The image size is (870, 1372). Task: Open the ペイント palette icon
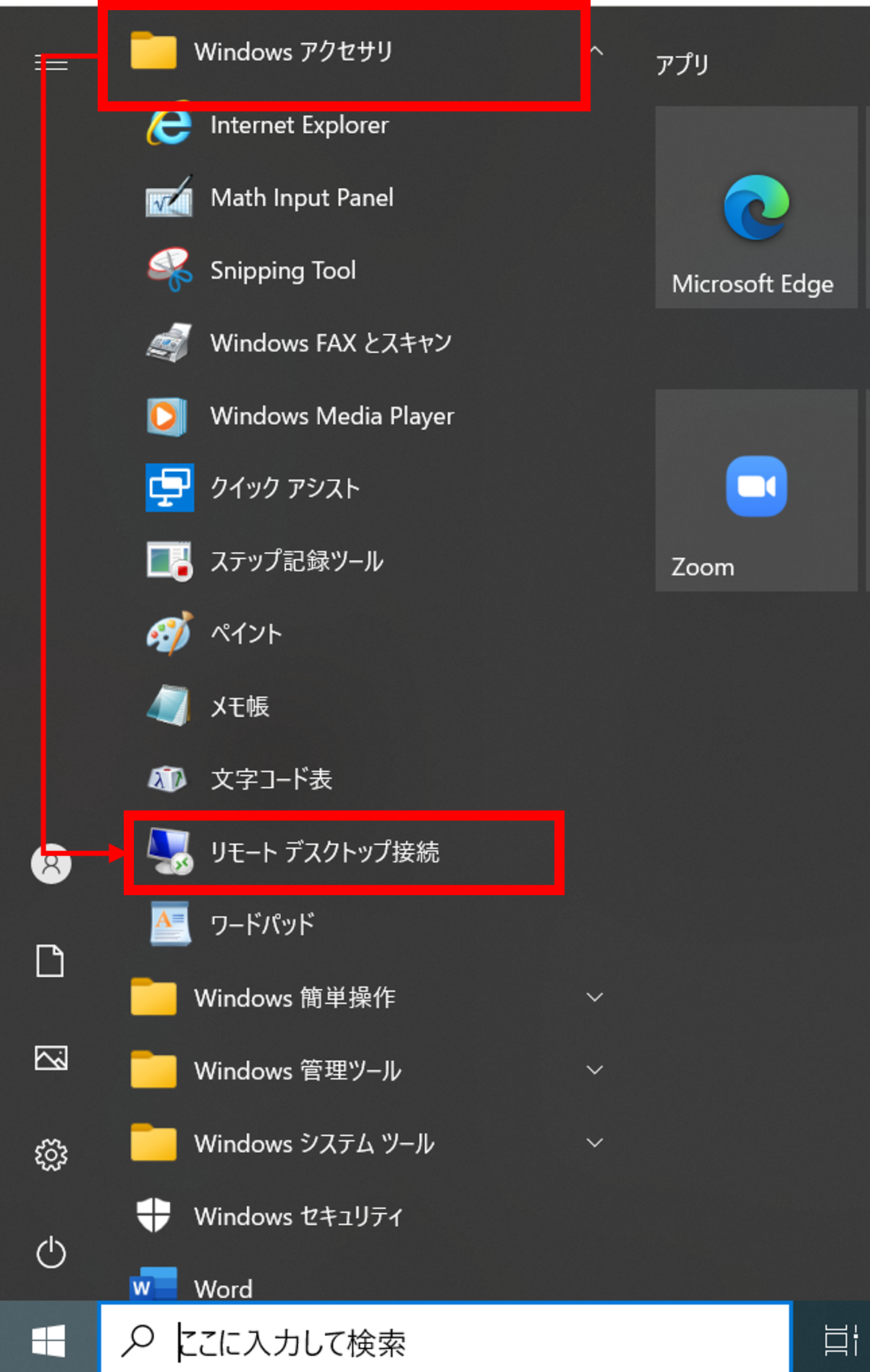169,633
